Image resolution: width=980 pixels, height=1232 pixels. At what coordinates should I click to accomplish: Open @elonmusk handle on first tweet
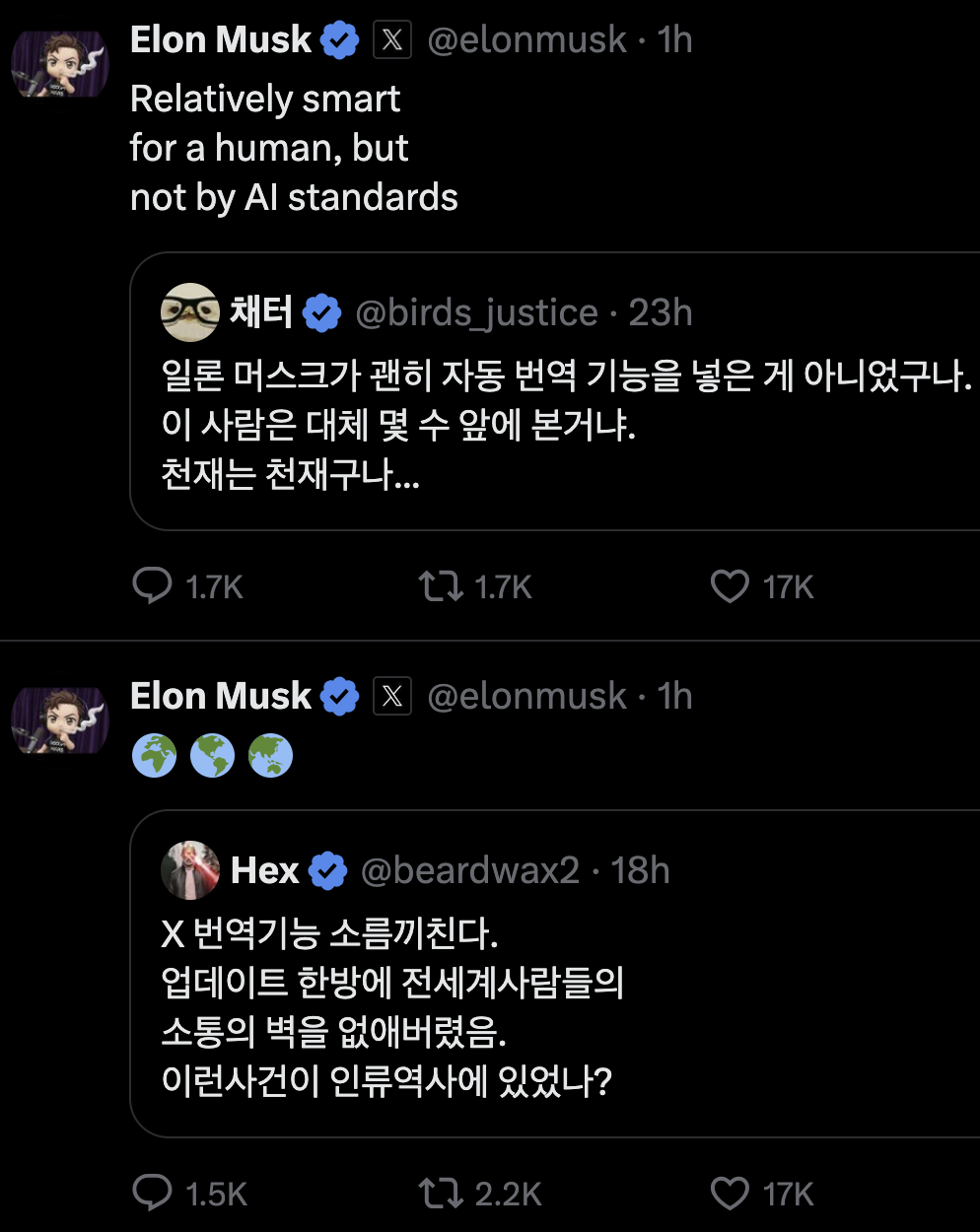pyautogui.click(x=526, y=40)
